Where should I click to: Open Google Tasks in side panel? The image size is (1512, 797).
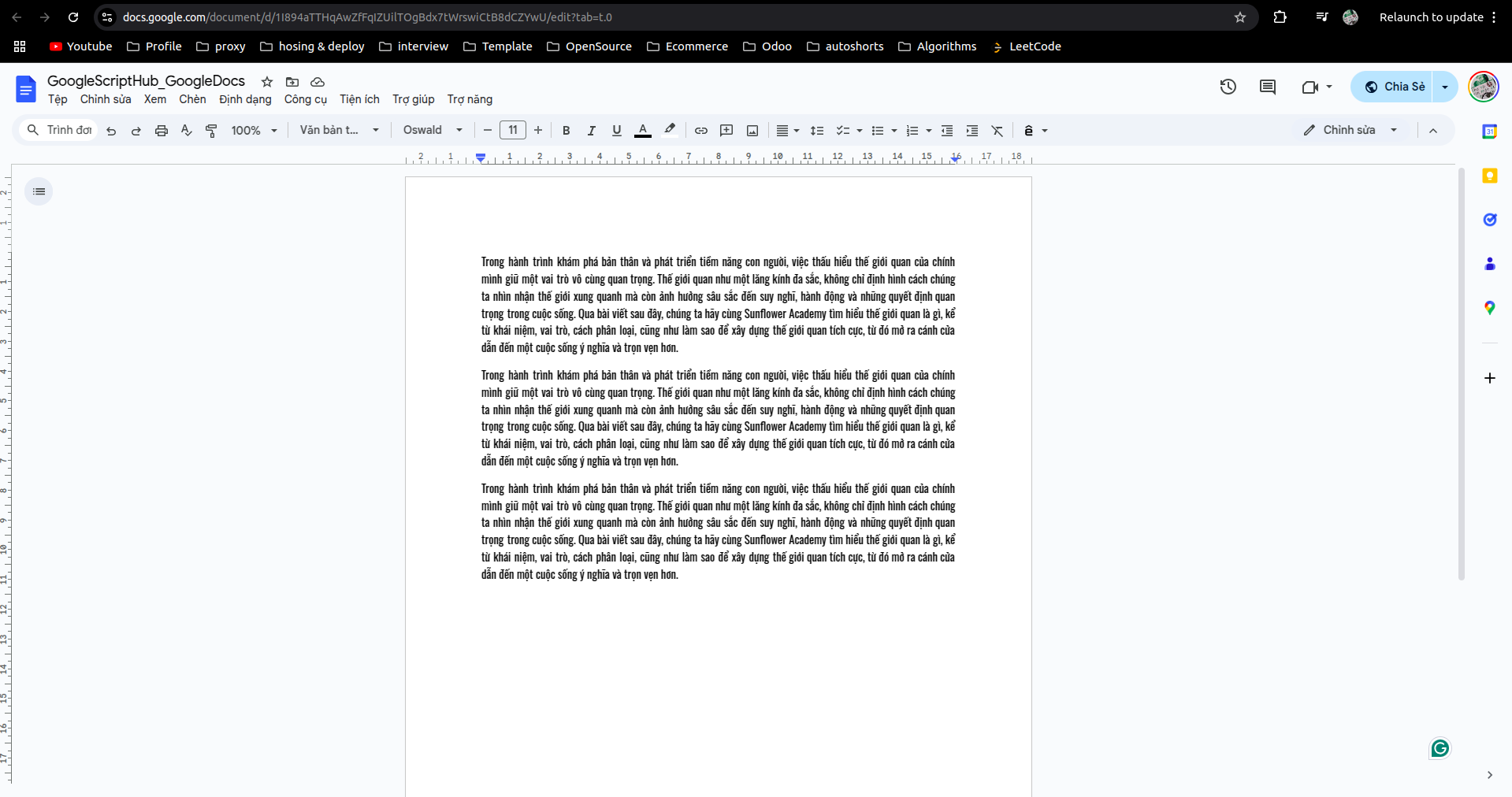click(x=1489, y=220)
